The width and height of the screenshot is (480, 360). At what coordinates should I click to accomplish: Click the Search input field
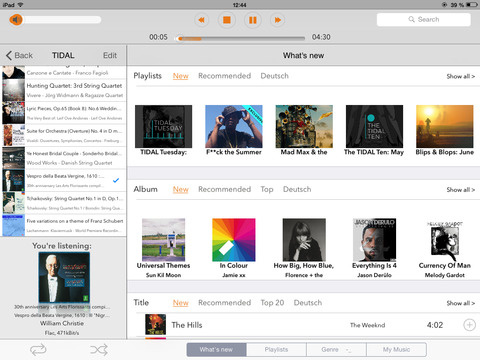pyautogui.click(x=424, y=20)
